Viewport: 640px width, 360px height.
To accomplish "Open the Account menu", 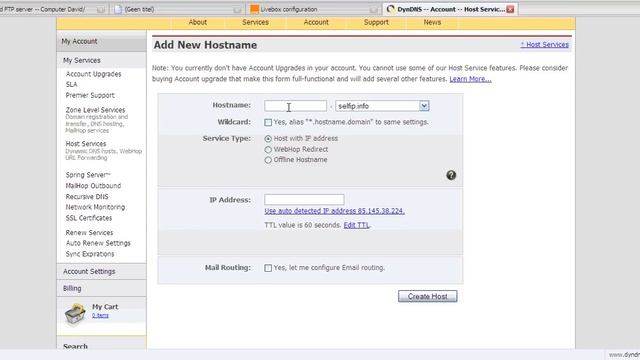I will point(316,22).
